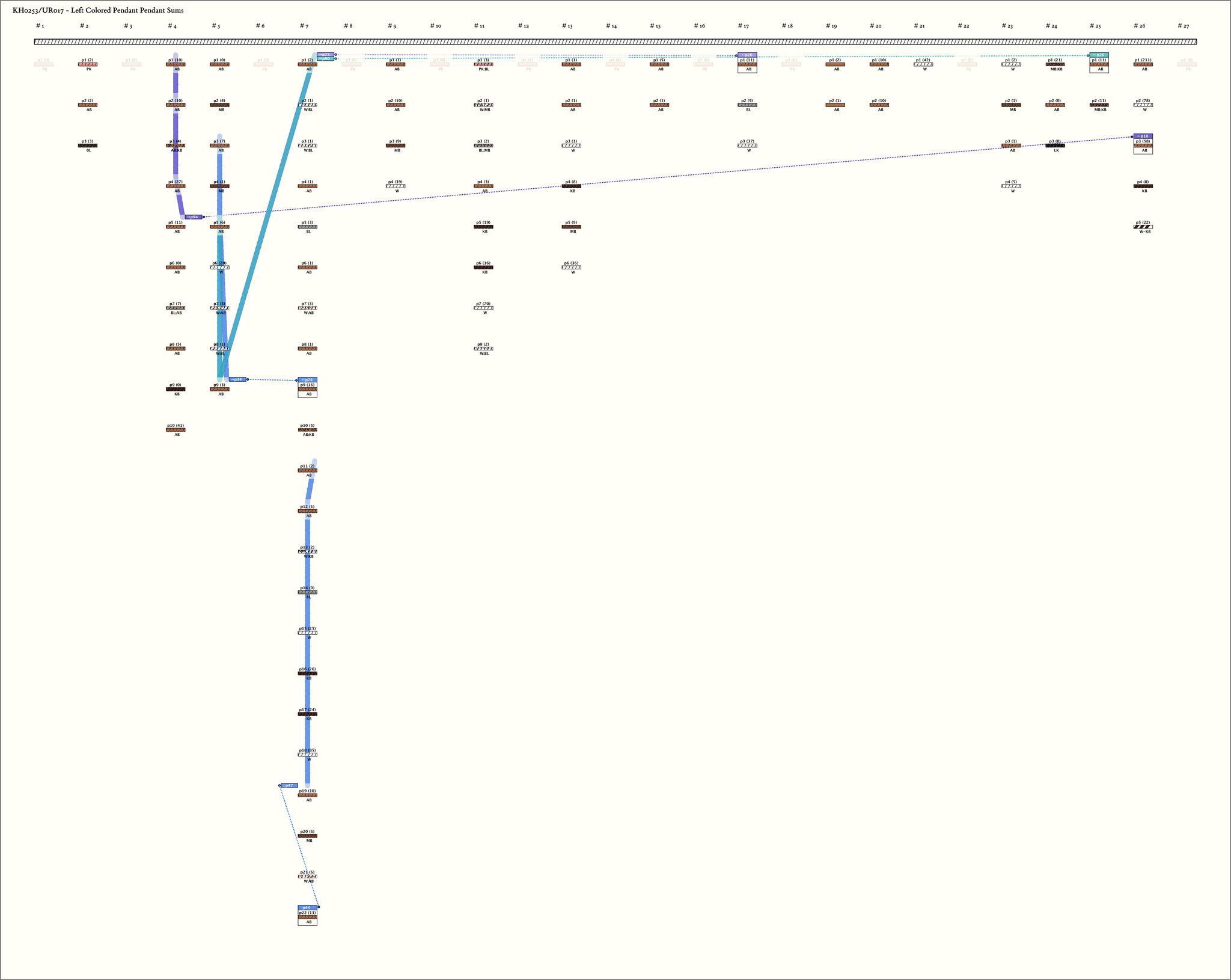Click the blue →p34 tag near cord 5
The width and height of the screenshot is (1231, 980).
(x=237, y=379)
